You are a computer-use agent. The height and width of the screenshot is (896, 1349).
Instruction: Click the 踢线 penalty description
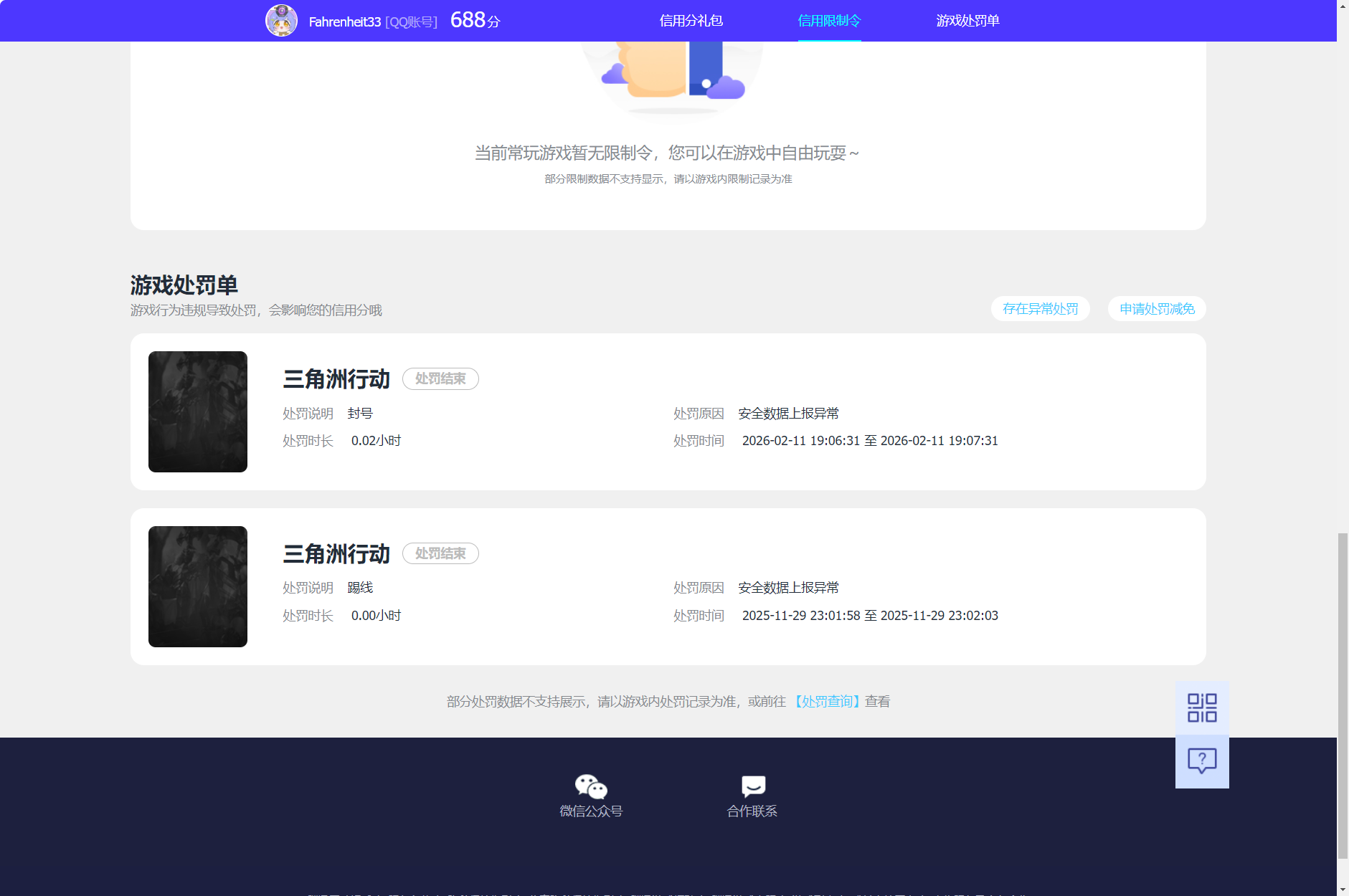pyautogui.click(x=360, y=588)
